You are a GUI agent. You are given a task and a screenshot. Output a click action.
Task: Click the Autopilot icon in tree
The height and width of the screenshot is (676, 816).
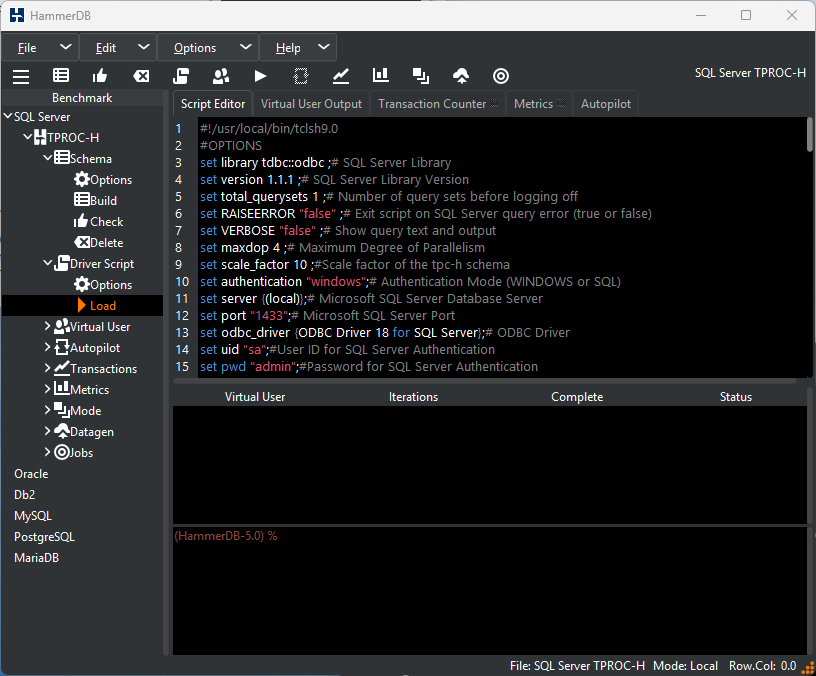(x=61, y=347)
